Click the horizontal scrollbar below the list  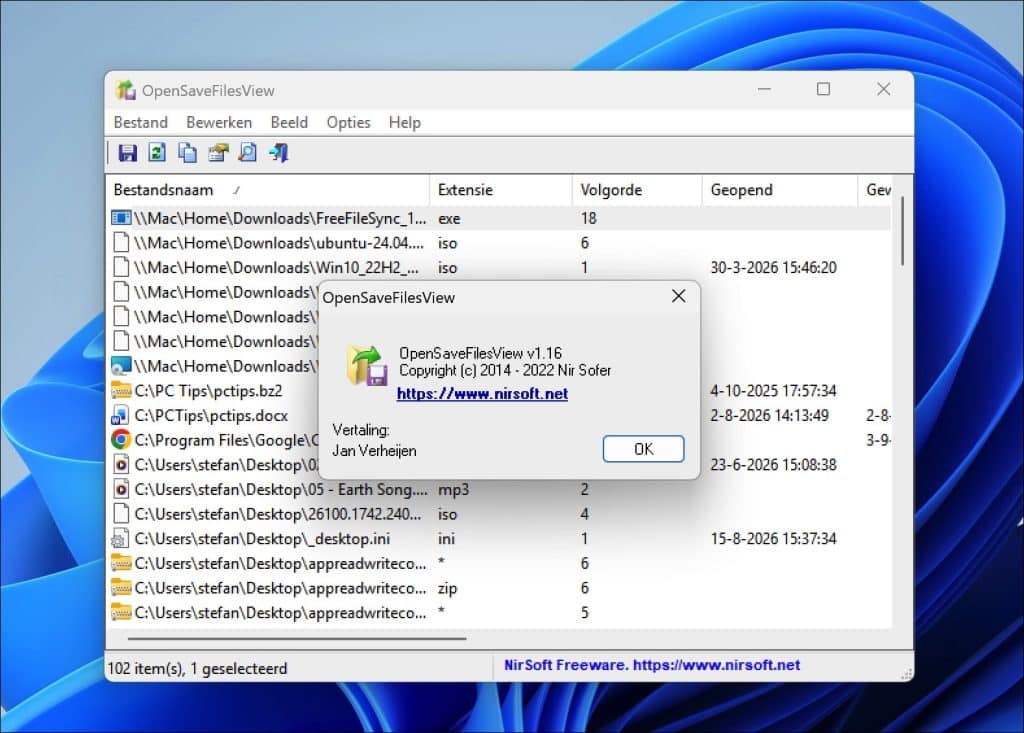pos(297,638)
